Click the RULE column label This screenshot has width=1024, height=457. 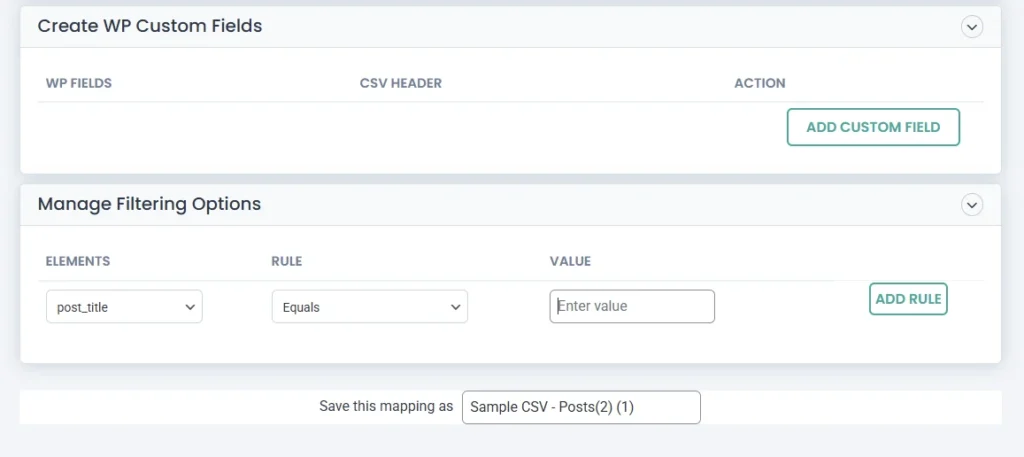(x=286, y=261)
